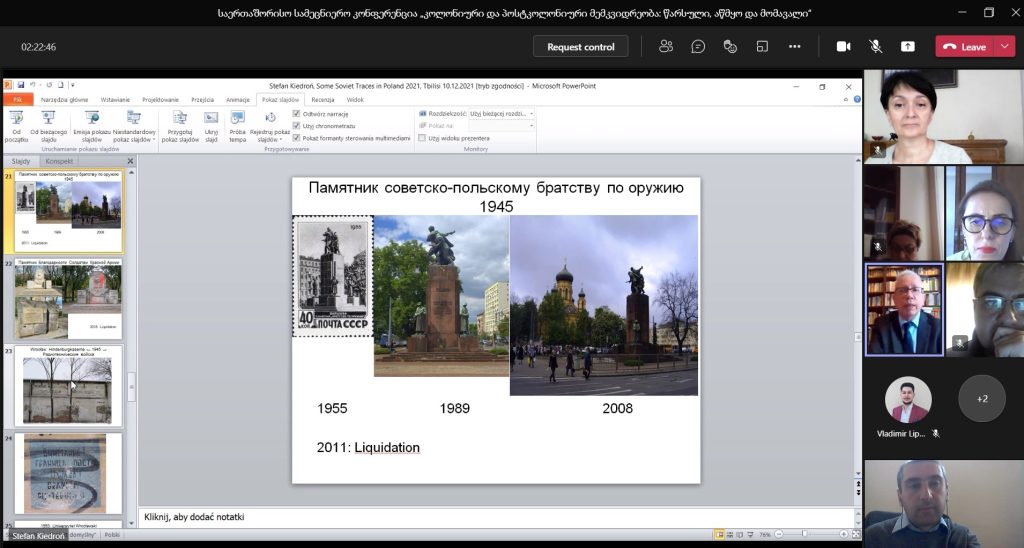Unmute the microphone in Teams toolbar
The image size is (1024, 548).
coord(876,46)
